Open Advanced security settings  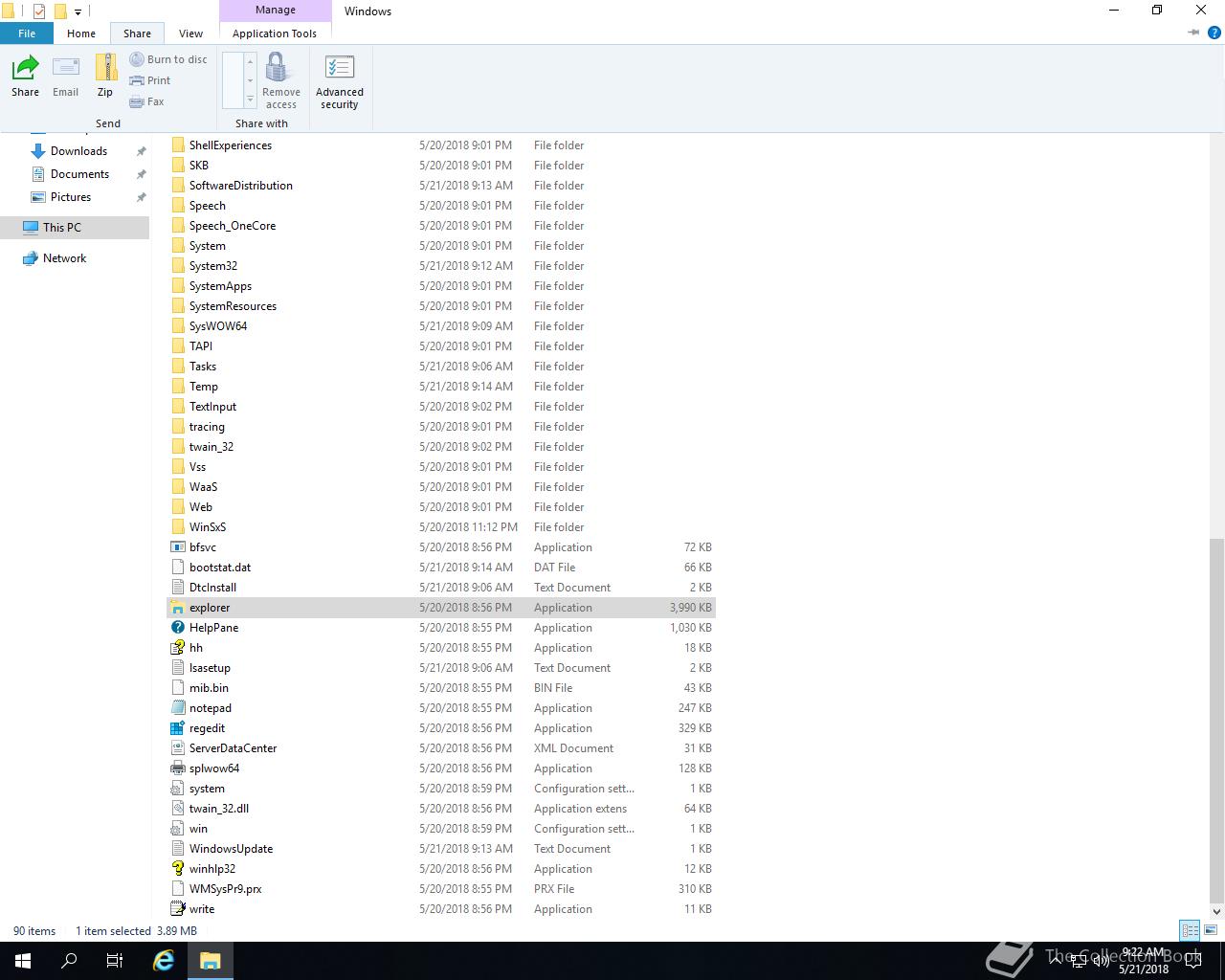[340, 80]
